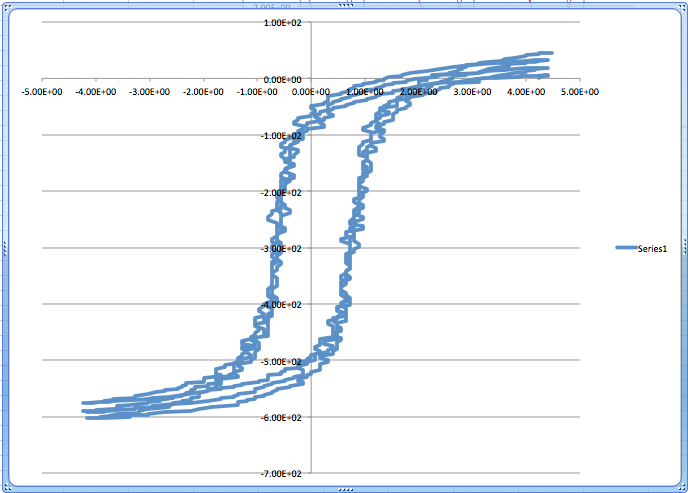The height and width of the screenshot is (493, 688).
Task: Select the -4.00E+02 vertical axis label
Action: pos(283,304)
